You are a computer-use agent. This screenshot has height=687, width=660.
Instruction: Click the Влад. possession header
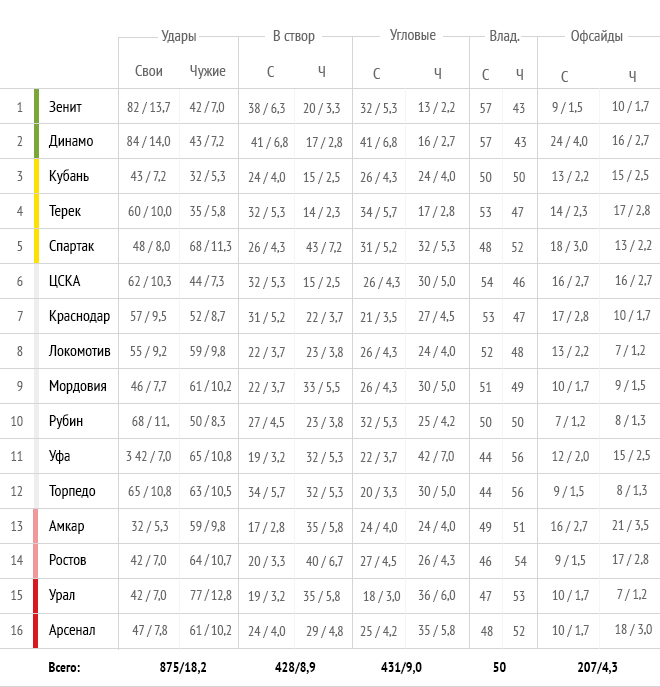tap(504, 36)
